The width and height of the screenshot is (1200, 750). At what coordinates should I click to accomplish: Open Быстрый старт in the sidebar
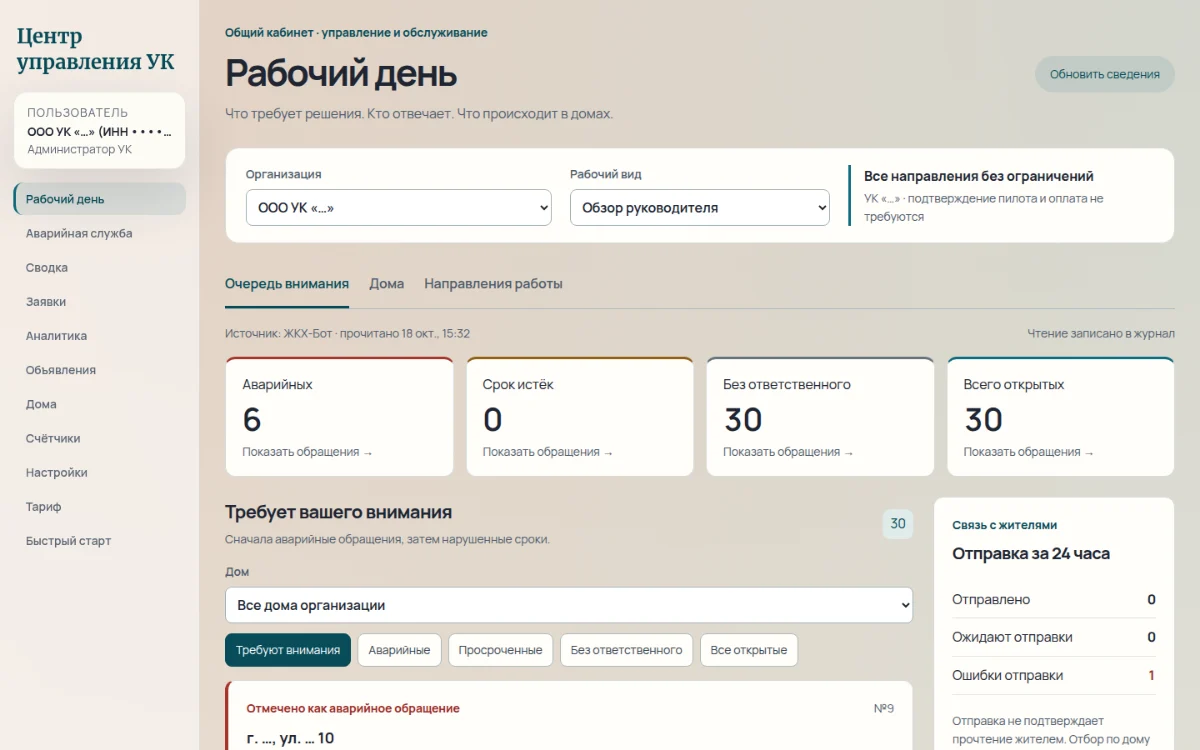coord(100,541)
